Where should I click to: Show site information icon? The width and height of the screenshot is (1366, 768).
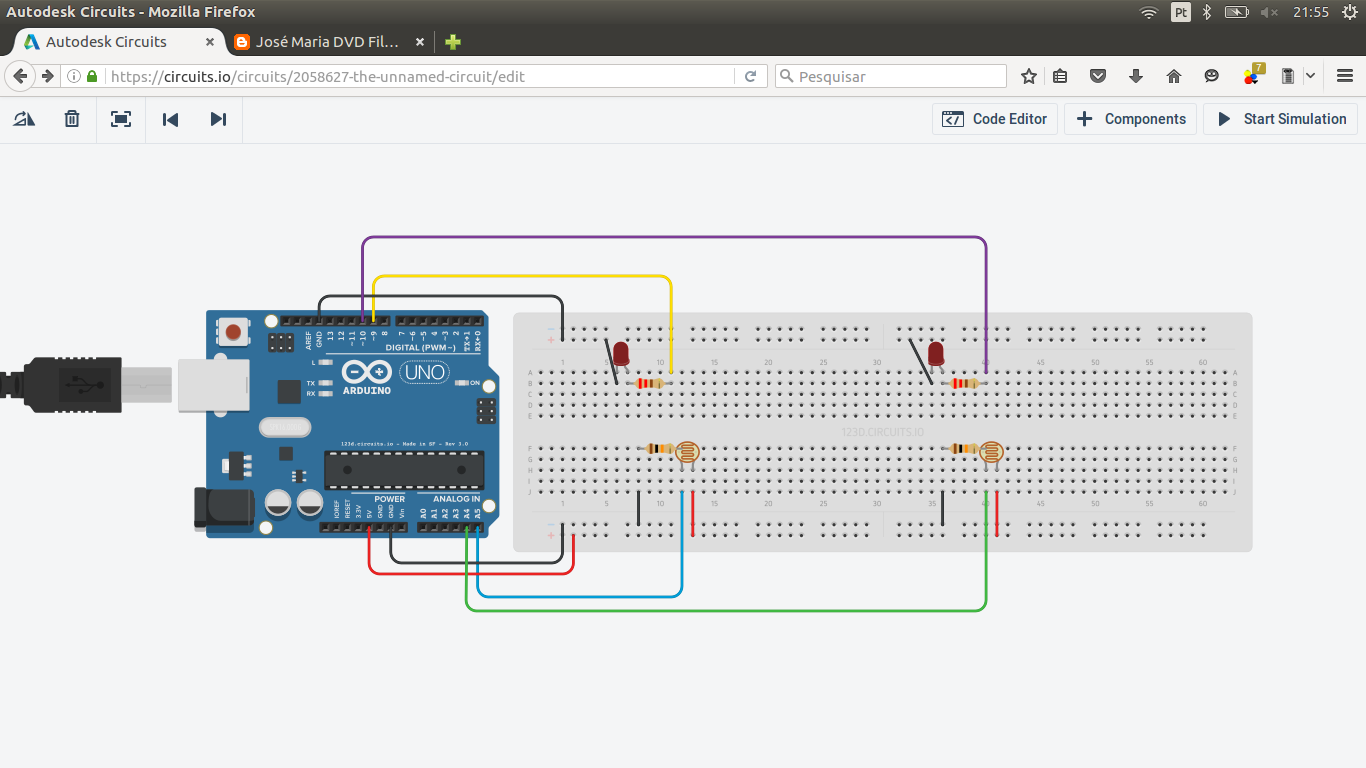click(74, 76)
